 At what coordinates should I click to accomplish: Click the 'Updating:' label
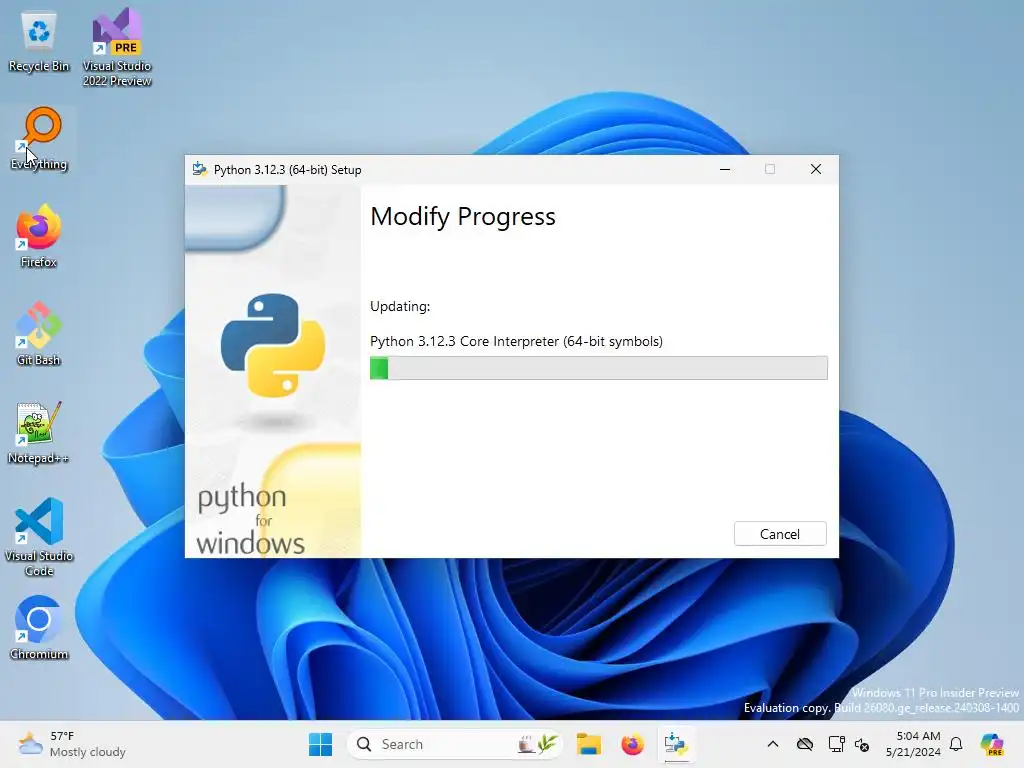point(400,306)
